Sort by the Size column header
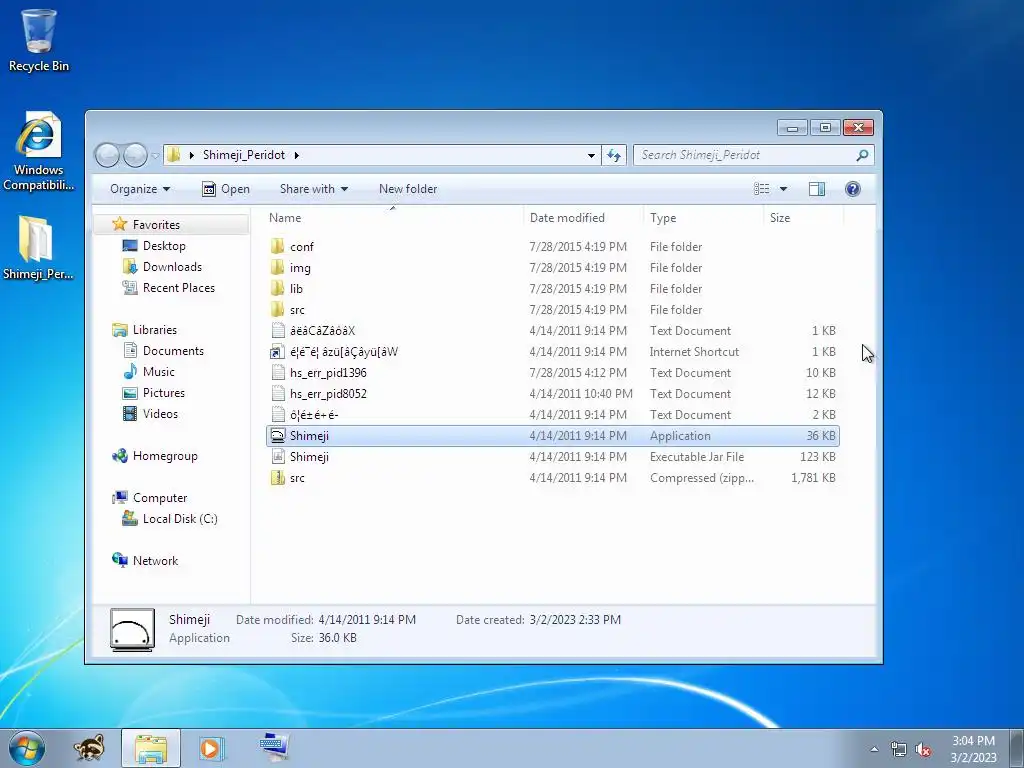 [803, 217]
